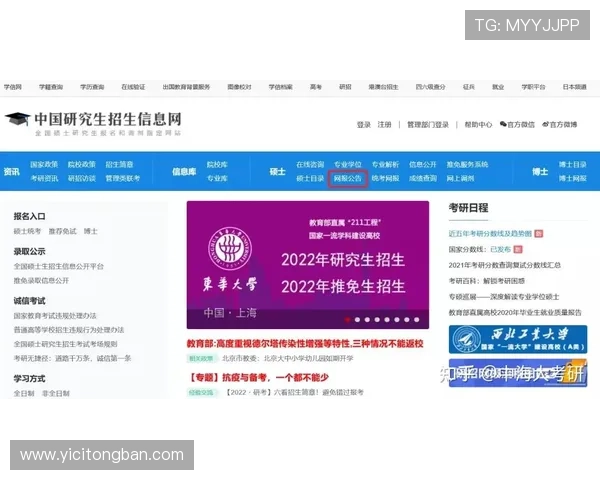This screenshot has width=600, height=480.
Task: Open 全国硕士研究生招生考试考场规则 link
Action: [x=65, y=344]
